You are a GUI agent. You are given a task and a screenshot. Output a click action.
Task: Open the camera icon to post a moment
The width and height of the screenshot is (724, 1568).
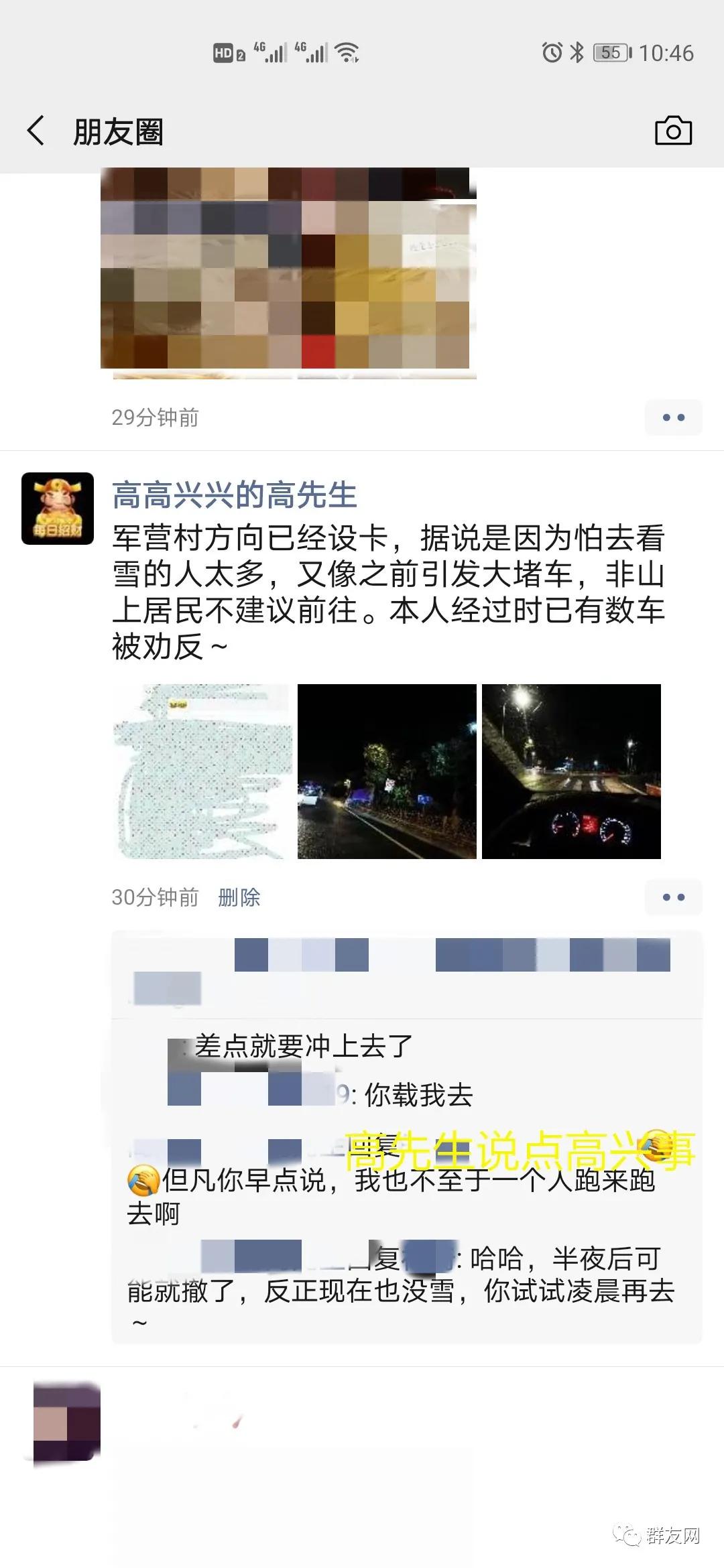pyautogui.click(x=673, y=131)
